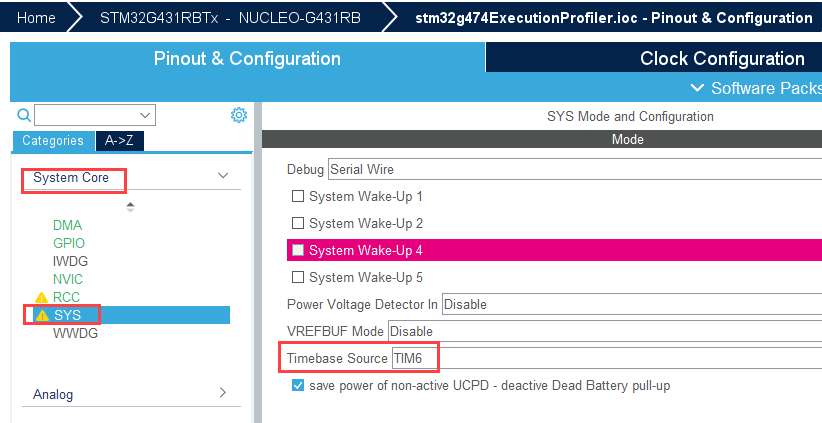The width and height of the screenshot is (822, 423).
Task: Enable System Wake-Up 1 checkbox
Action: pos(297,196)
